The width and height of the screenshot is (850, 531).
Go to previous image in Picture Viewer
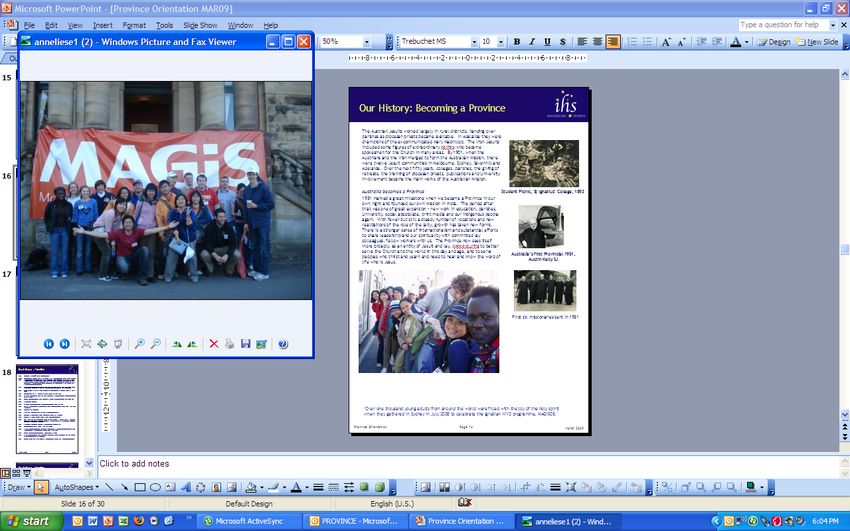pyautogui.click(x=49, y=344)
